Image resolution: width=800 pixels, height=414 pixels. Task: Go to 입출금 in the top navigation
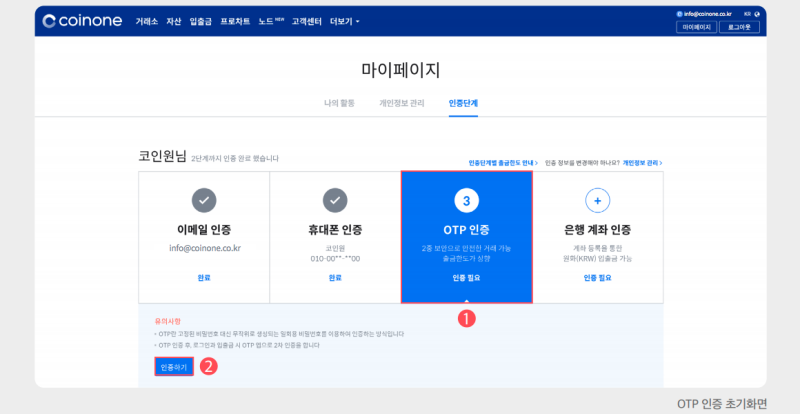[x=201, y=21]
